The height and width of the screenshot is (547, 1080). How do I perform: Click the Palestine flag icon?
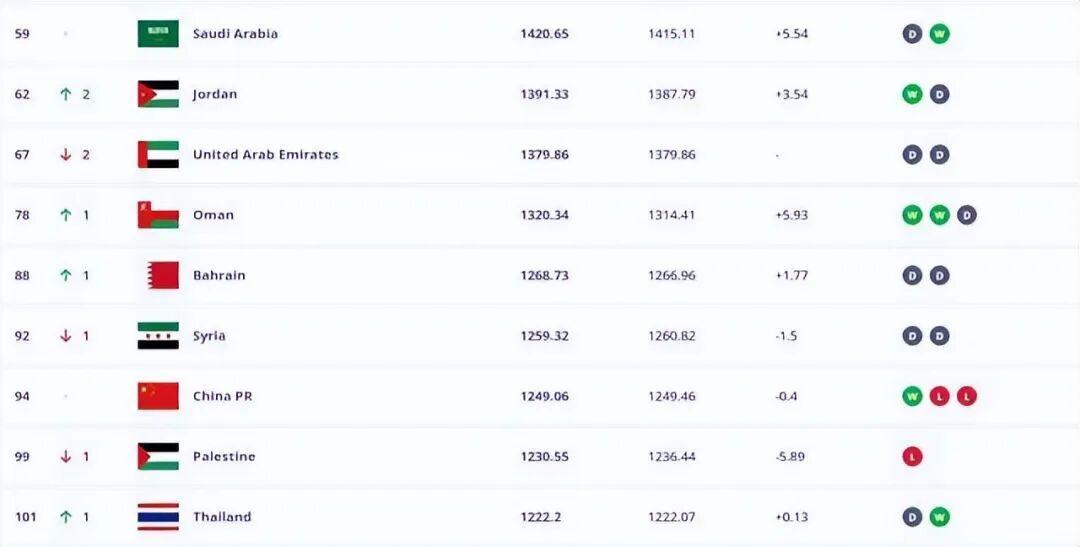(x=158, y=457)
